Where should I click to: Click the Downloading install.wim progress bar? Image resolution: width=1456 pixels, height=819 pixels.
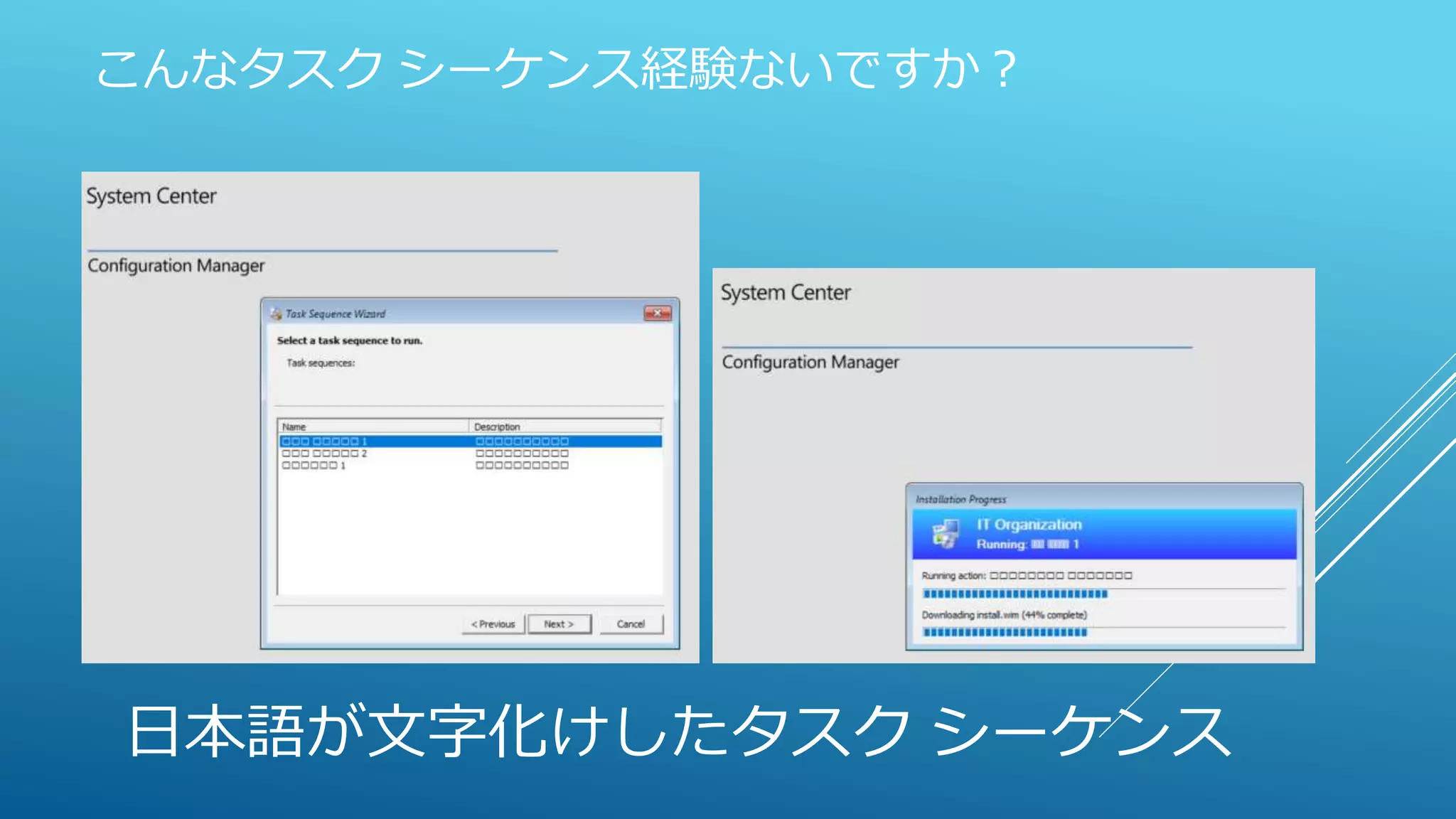point(1103,633)
